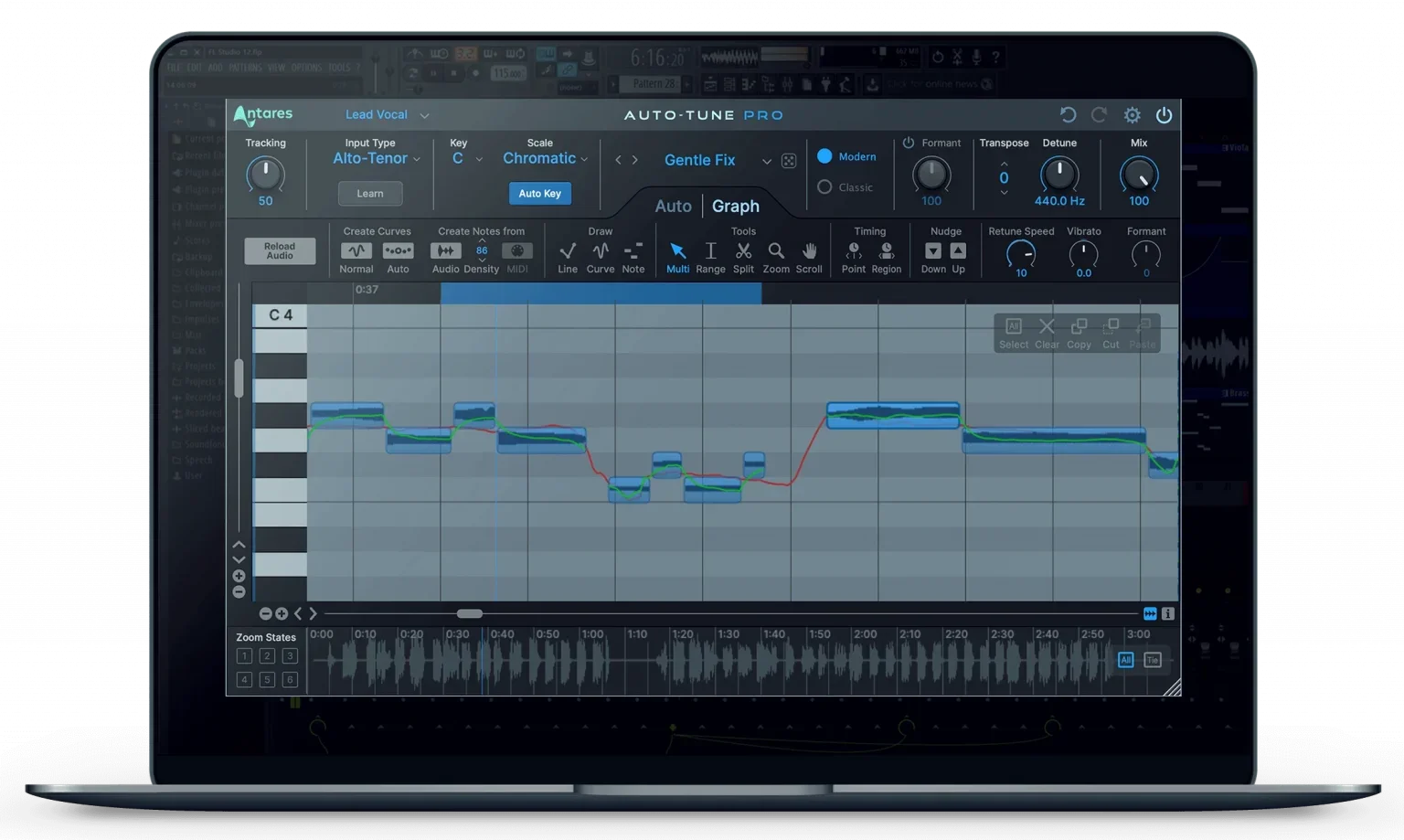Go to next preset with right chevron
This screenshot has height=840, width=1404.
[635, 160]
